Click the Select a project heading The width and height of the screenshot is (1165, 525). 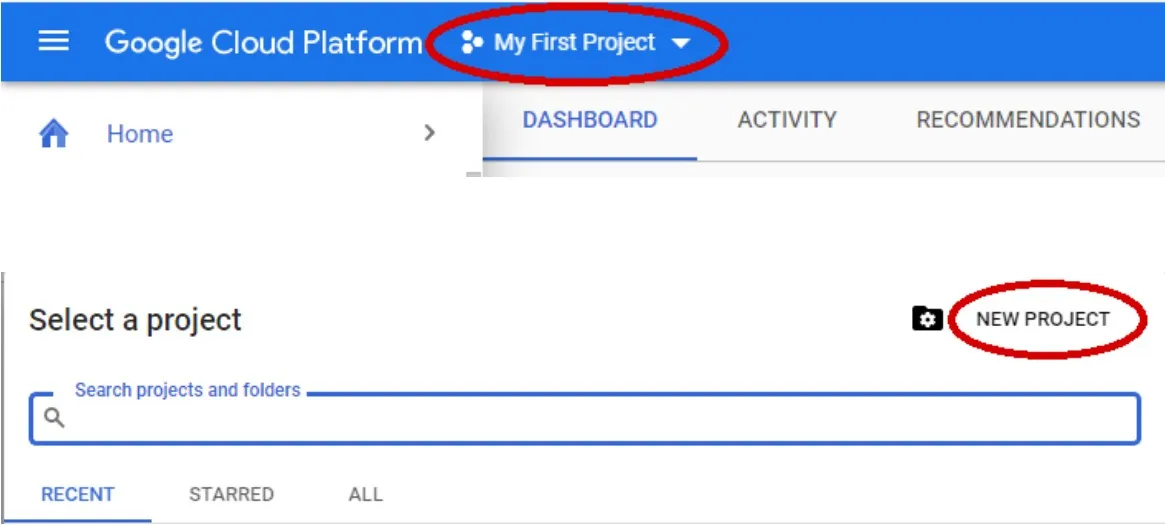135,320
